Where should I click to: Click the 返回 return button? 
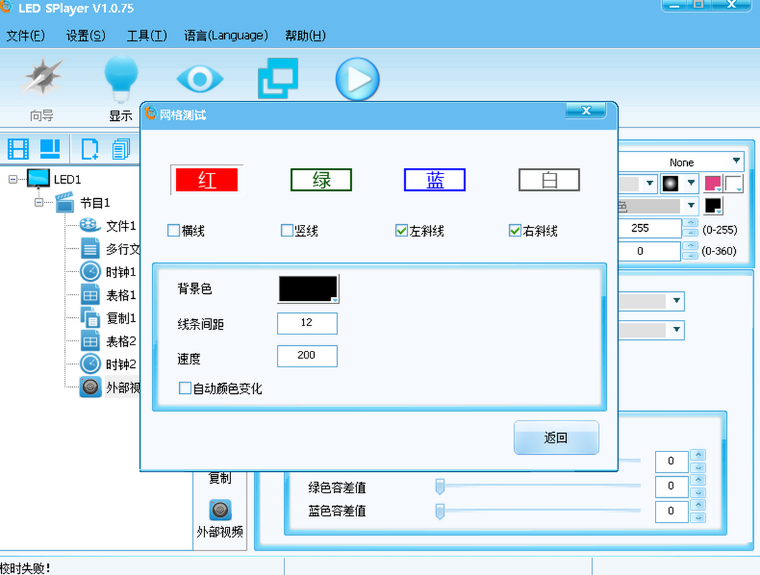(556, 437)
